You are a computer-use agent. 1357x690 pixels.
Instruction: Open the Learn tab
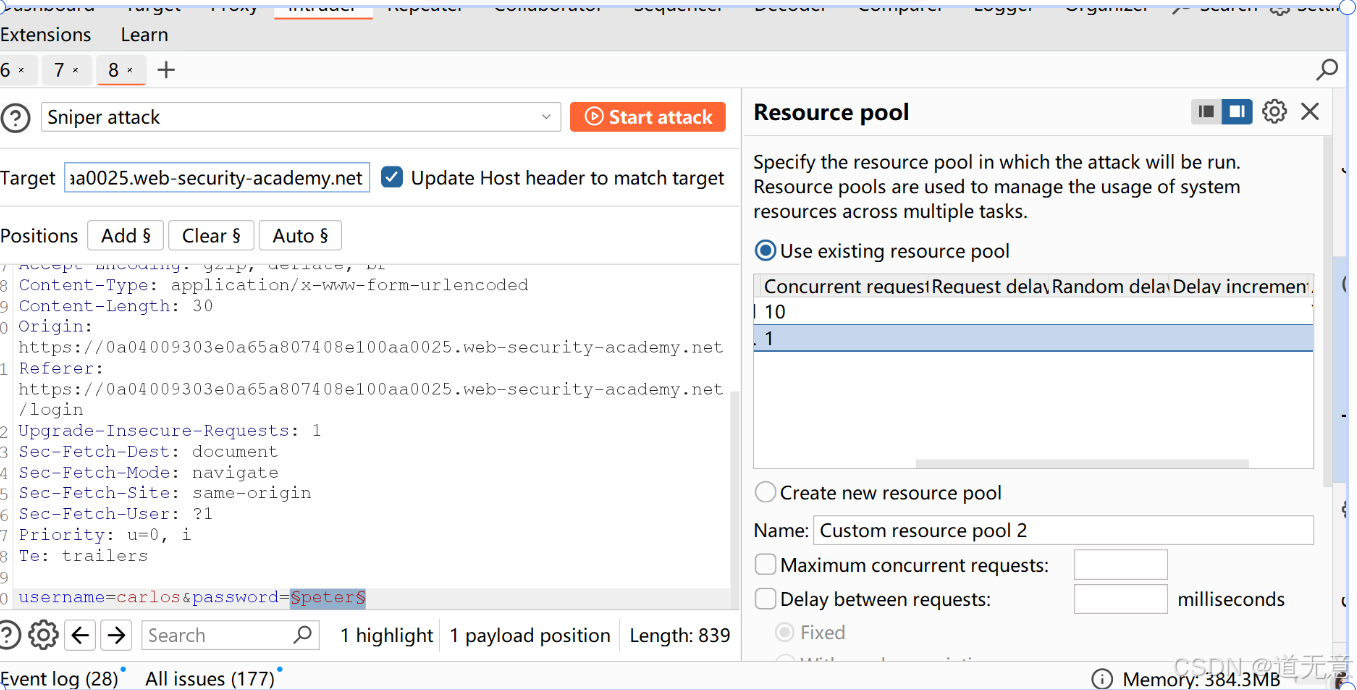click(144, 34)
